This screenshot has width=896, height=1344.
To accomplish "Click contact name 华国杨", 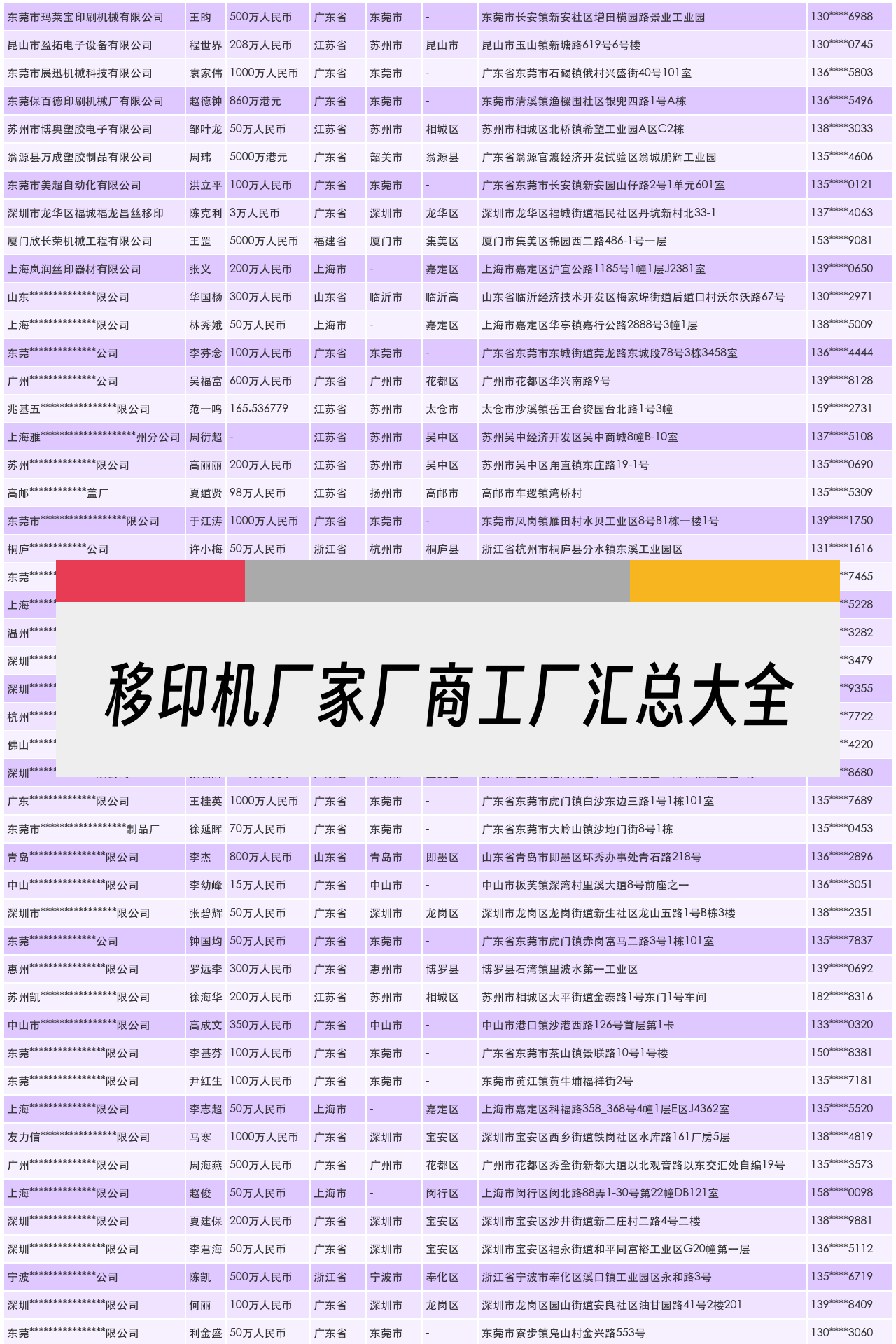I will pos(206,297).
